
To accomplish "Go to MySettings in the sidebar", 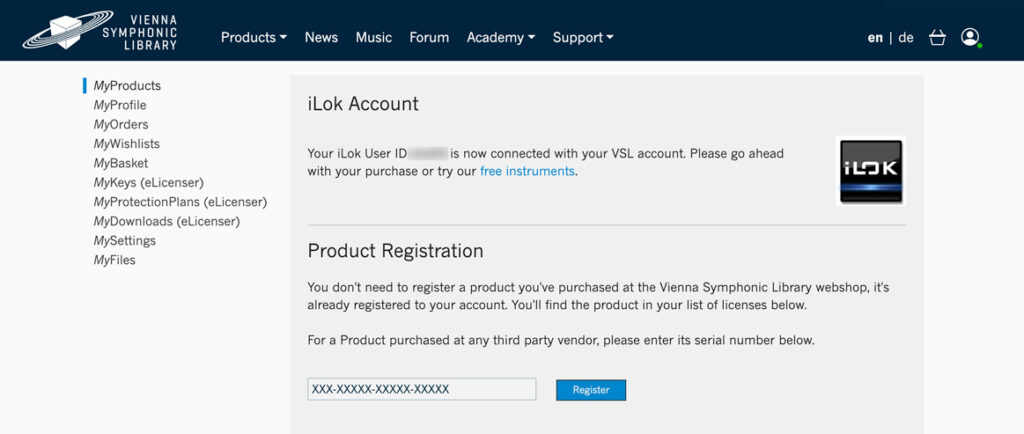I will point(124,241).
